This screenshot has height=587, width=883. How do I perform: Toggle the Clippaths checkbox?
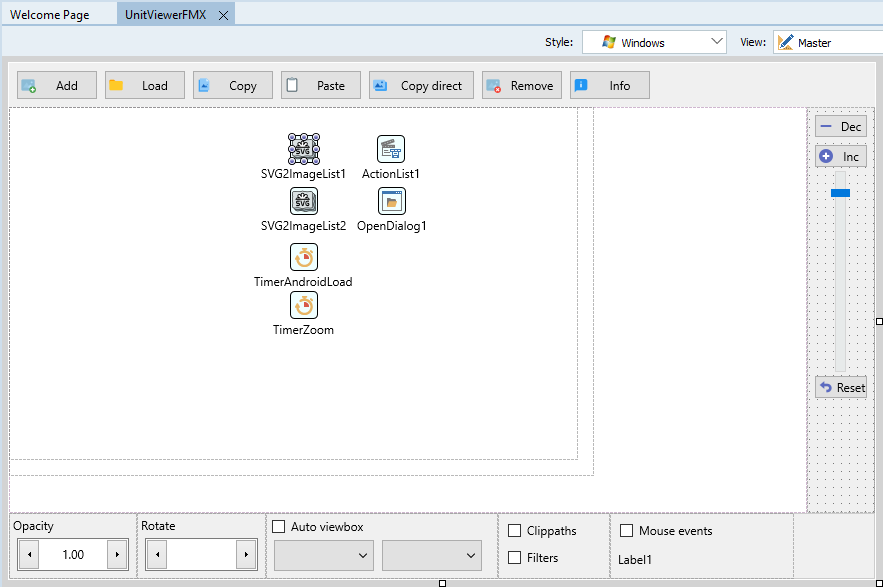[x=515, y=531]
